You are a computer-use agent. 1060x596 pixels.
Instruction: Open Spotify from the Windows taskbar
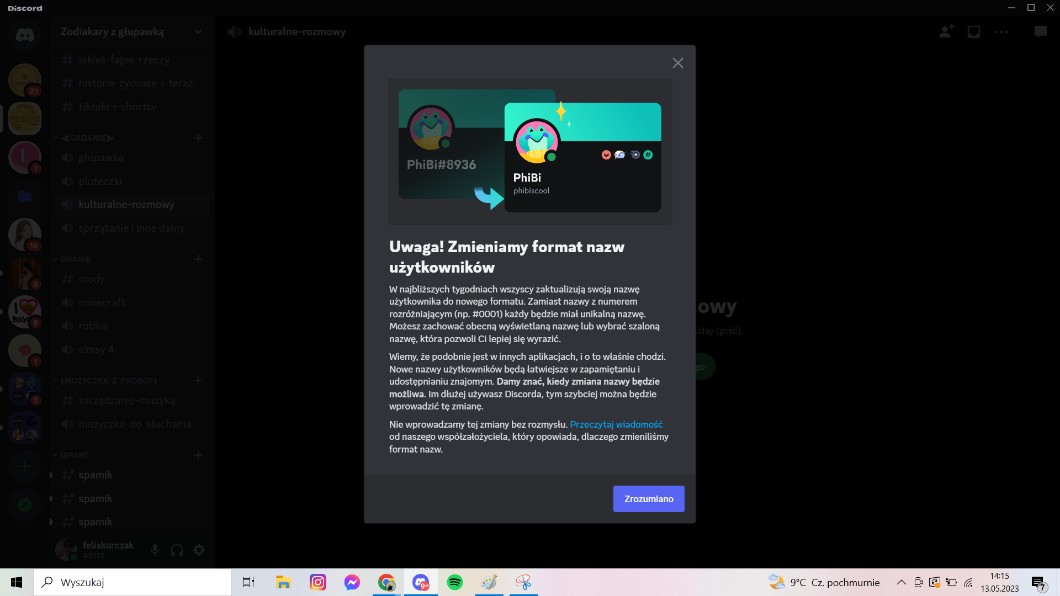tap(455, 582)
